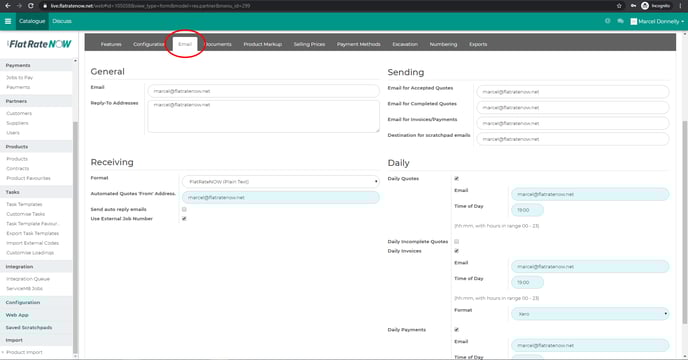The height and width of the screenshot is (360, 688).
Task: Open Catalogue menu
Action: click(x=32, y=21)
